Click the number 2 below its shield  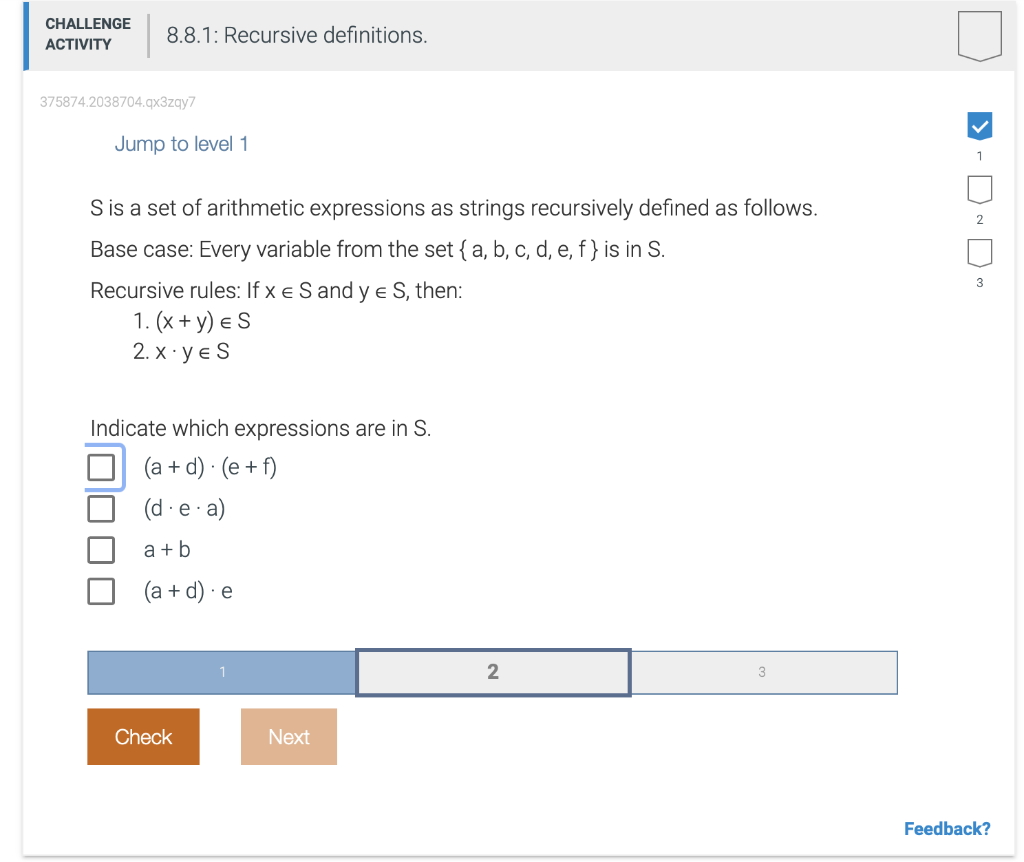[979, 221]
